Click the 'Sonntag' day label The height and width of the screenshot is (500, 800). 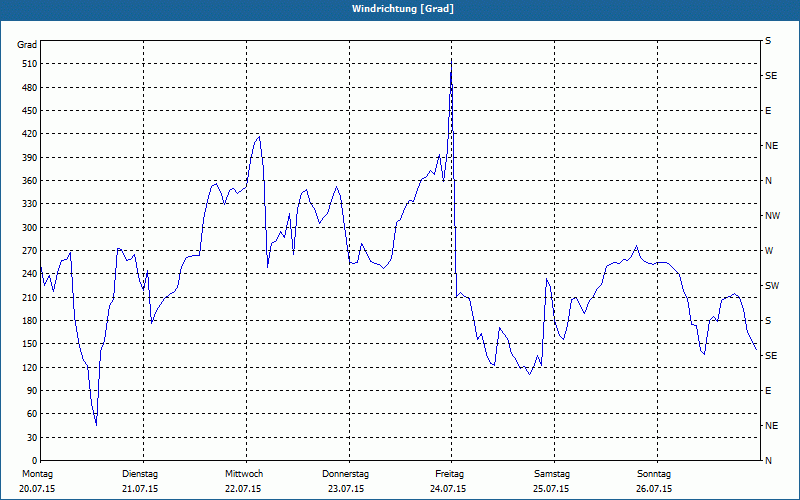(x=654, y=474)
